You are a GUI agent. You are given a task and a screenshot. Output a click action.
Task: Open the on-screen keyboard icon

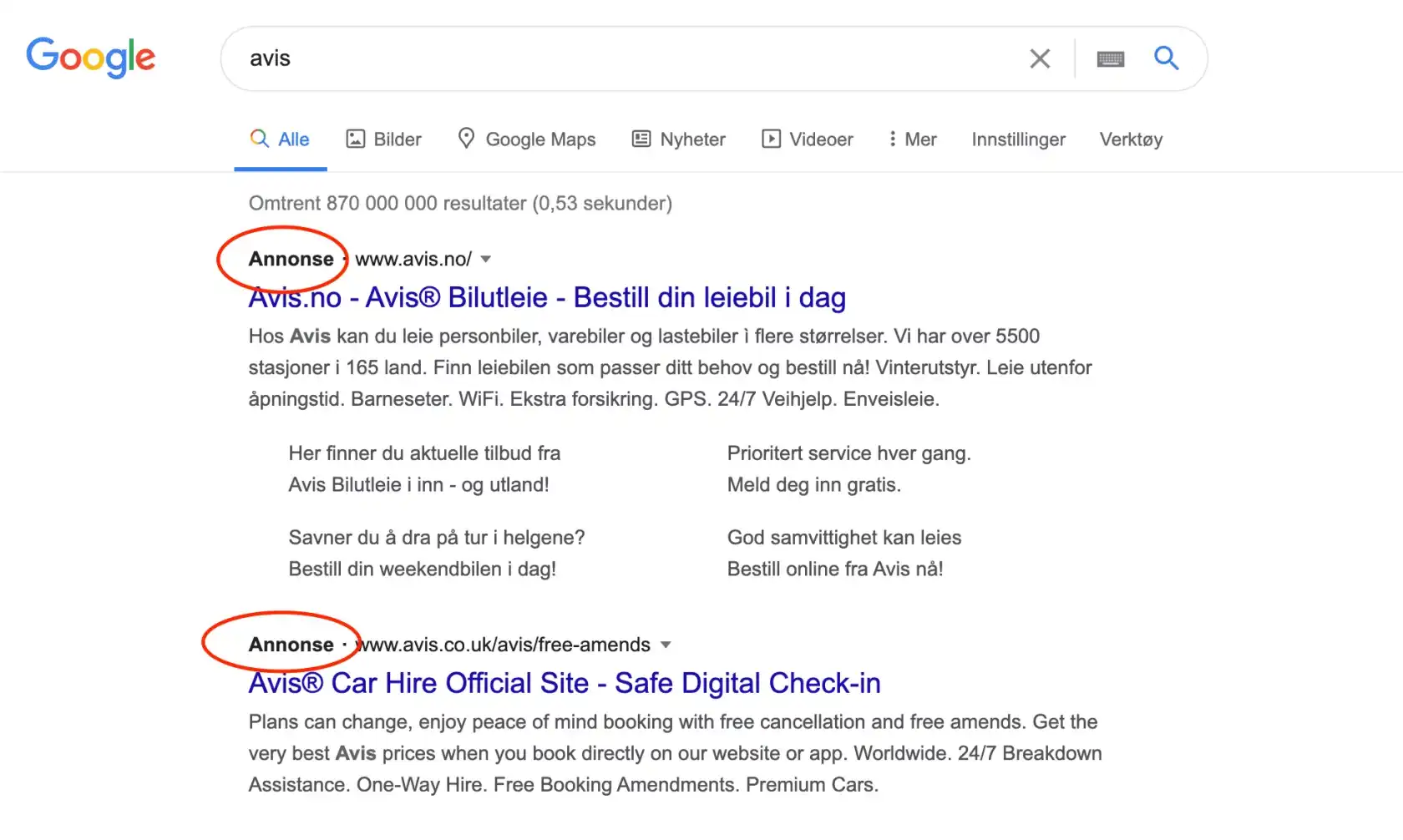click(1110, 58)
